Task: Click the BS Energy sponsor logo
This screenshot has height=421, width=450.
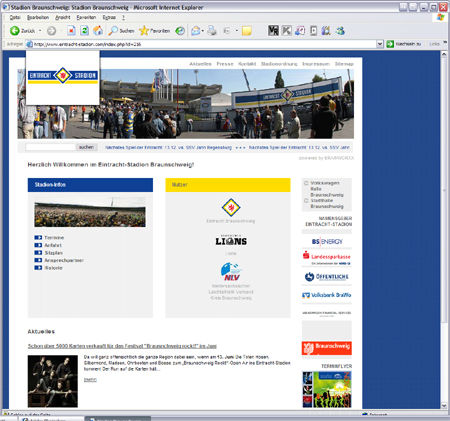Action: (327, 241)
